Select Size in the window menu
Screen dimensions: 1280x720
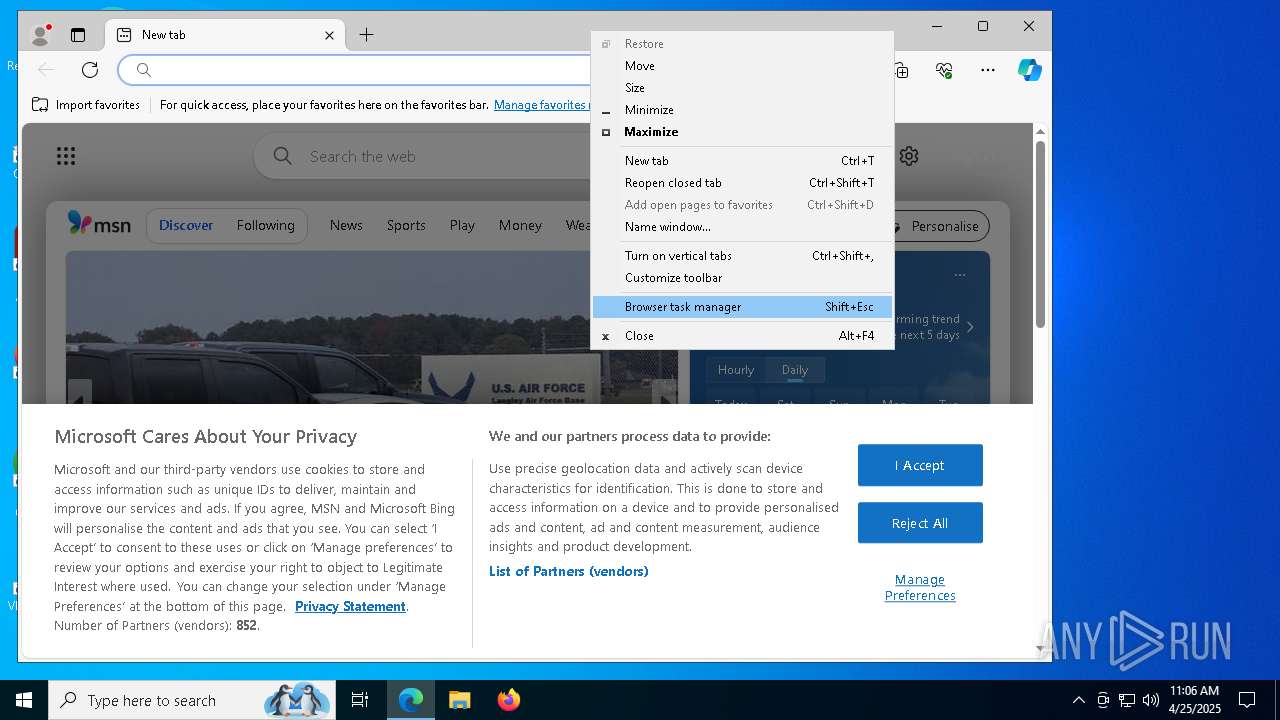pos(742,88)
